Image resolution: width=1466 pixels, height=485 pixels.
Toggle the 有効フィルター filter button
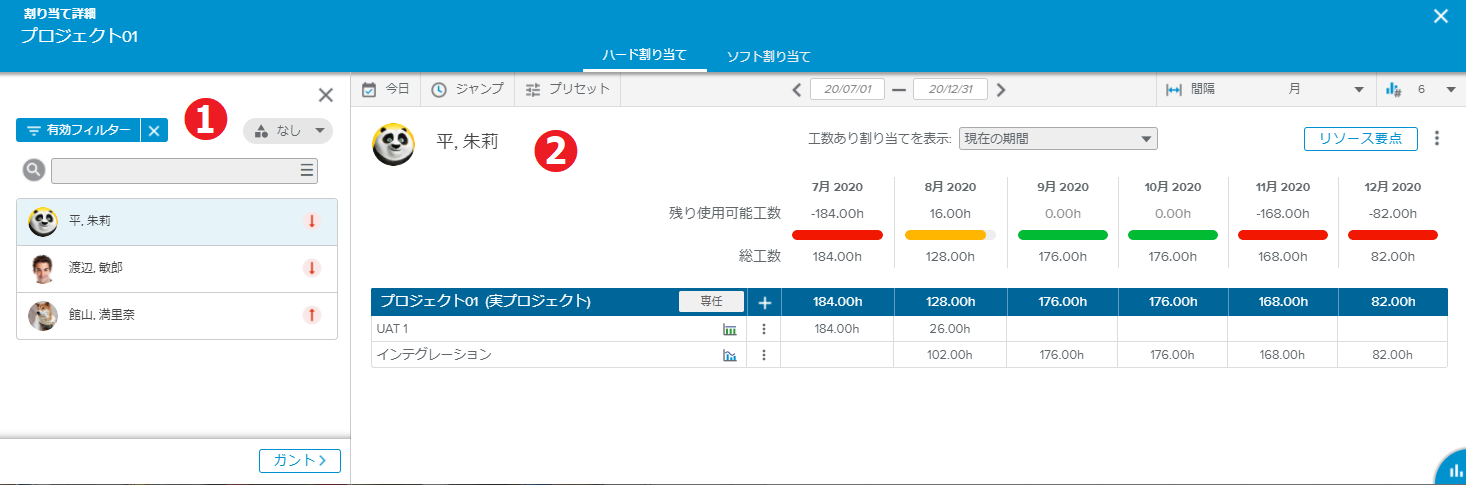point(78,130)
